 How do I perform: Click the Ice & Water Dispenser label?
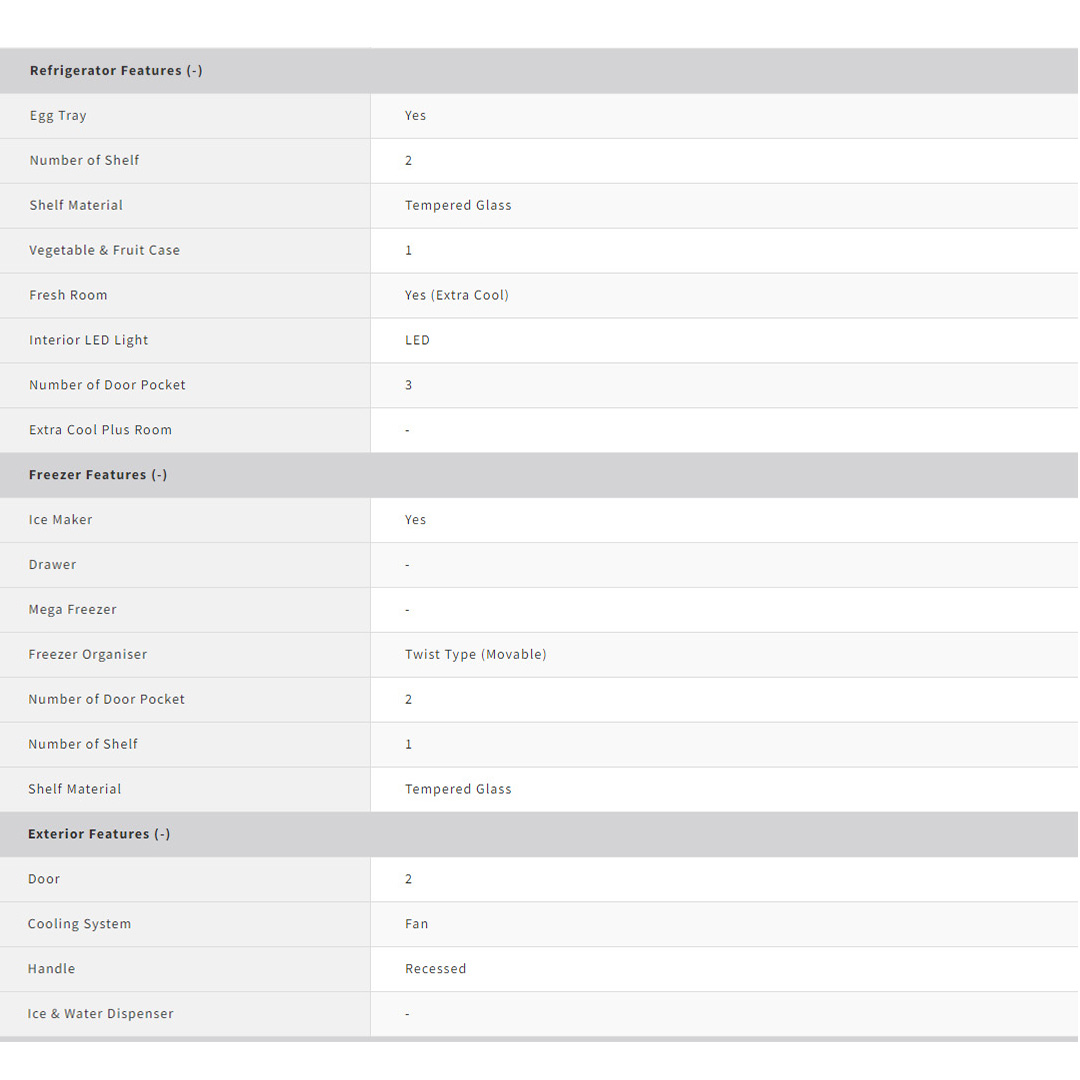(x=101, y=1014)
